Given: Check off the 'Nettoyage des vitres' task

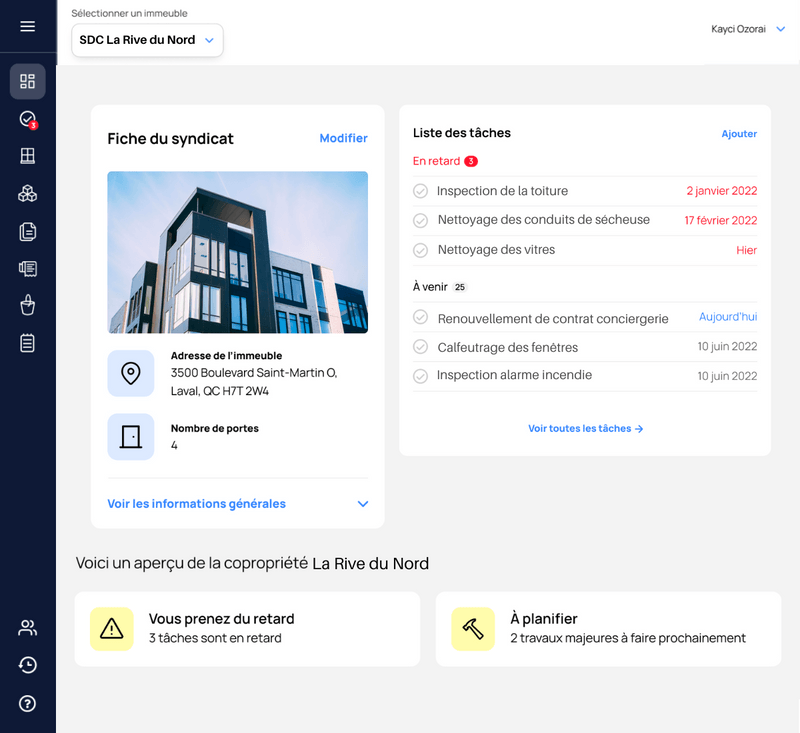Looking at the screenshot, I should point(421,249).
